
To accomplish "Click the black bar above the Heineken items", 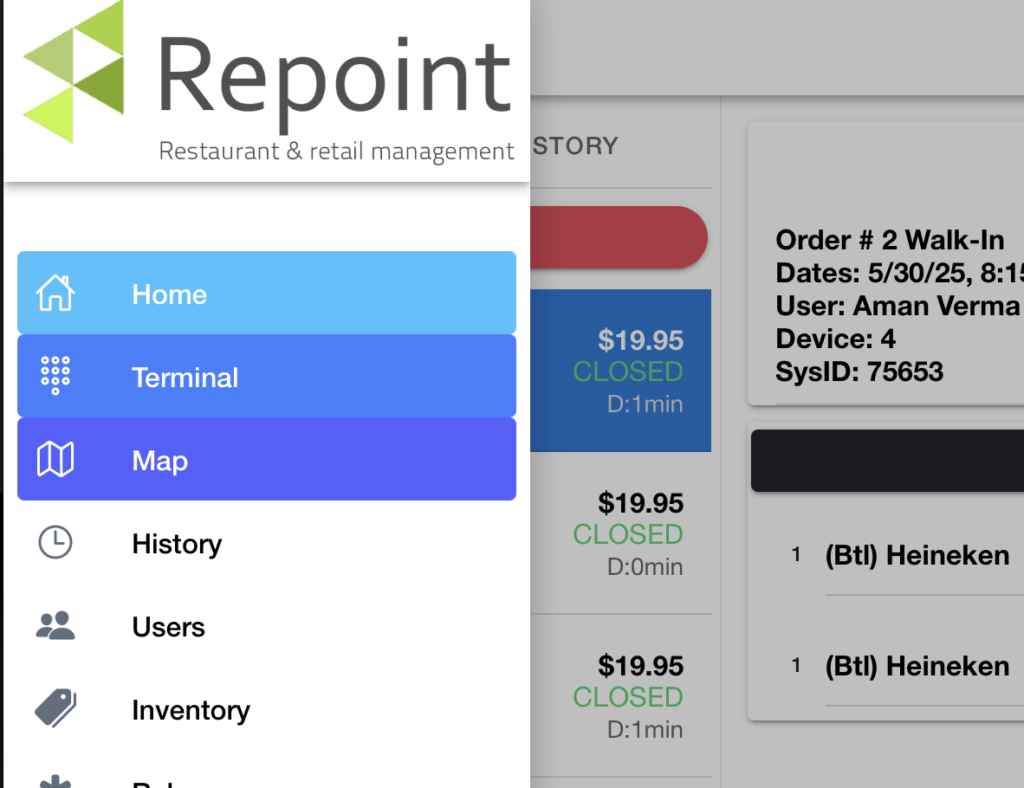I will (x=888, y=460).
